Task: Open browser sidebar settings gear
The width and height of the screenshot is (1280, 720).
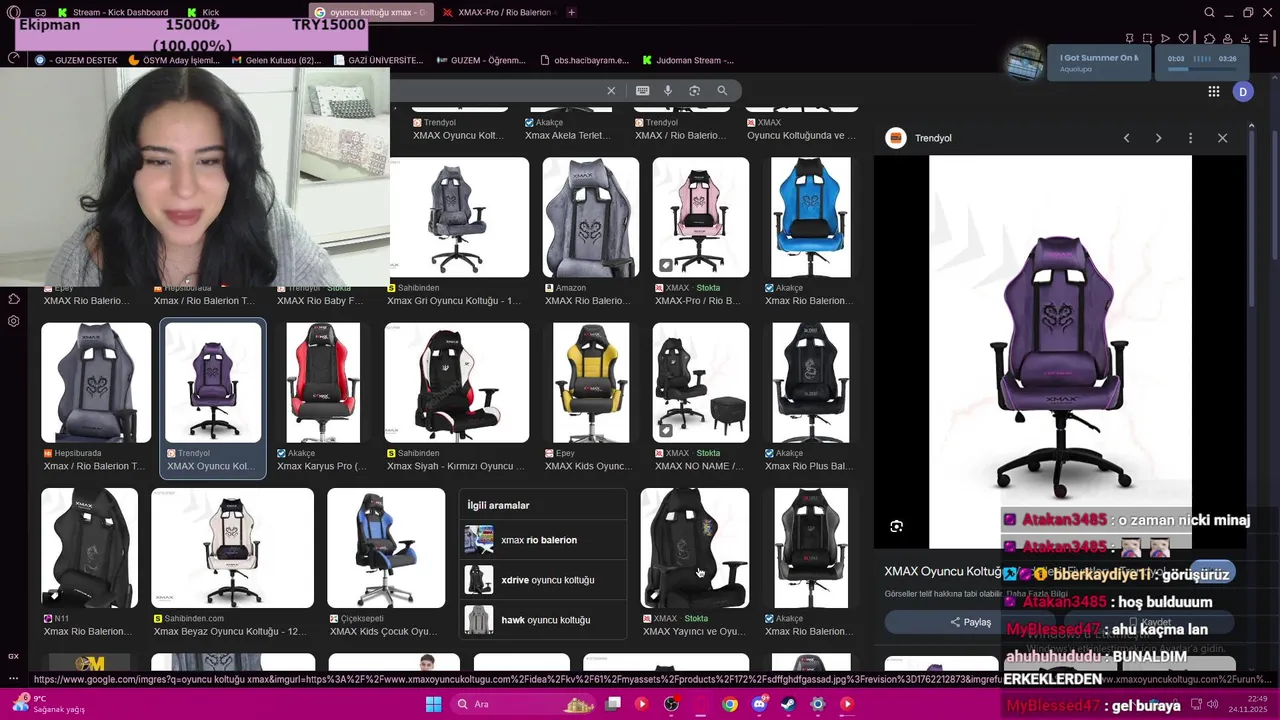Action: 14,321
